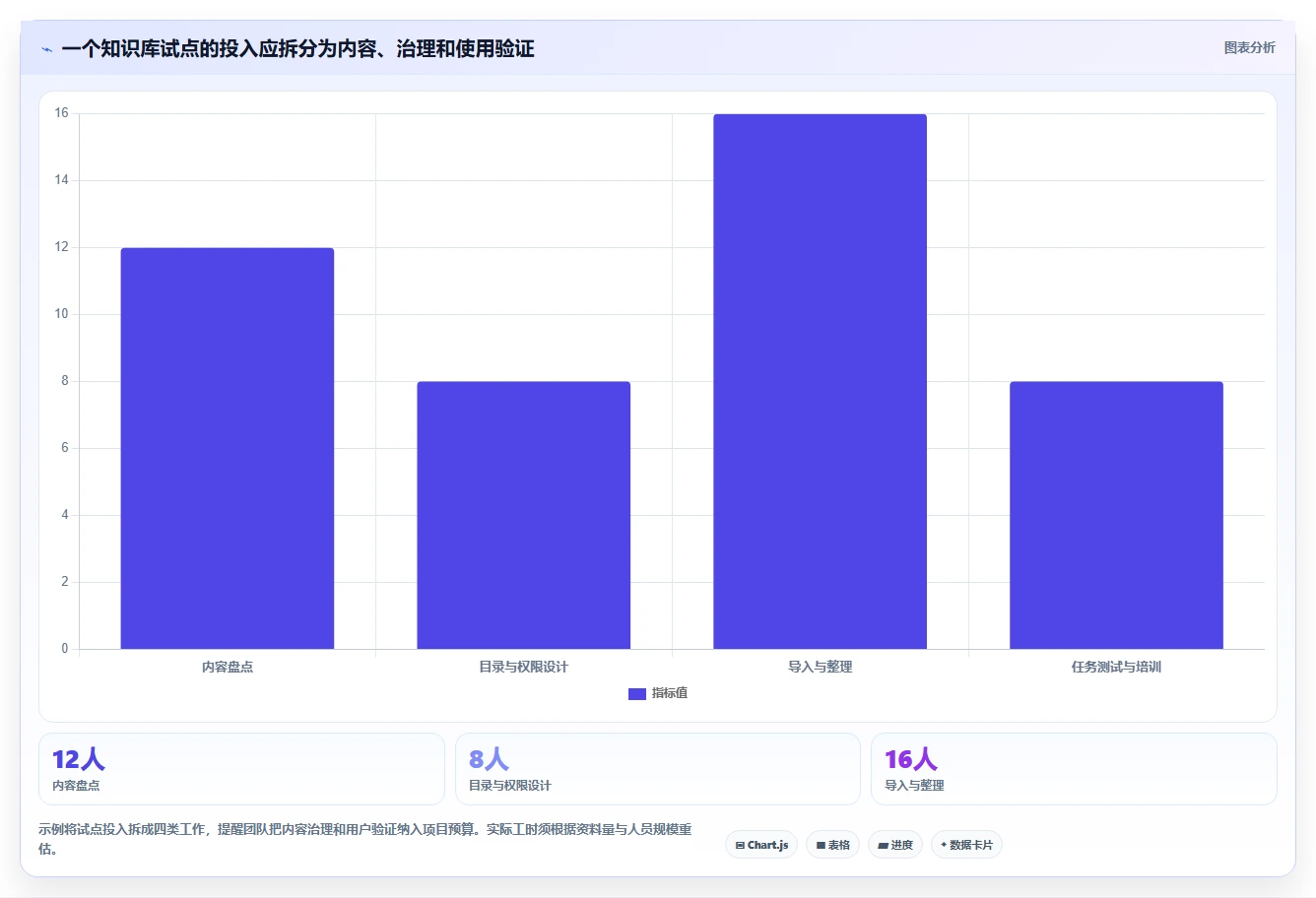The width and height of the screenshot is (1316, 898).
Task: Click the 进度 tag pill
Action: click(x=894, y=845)
